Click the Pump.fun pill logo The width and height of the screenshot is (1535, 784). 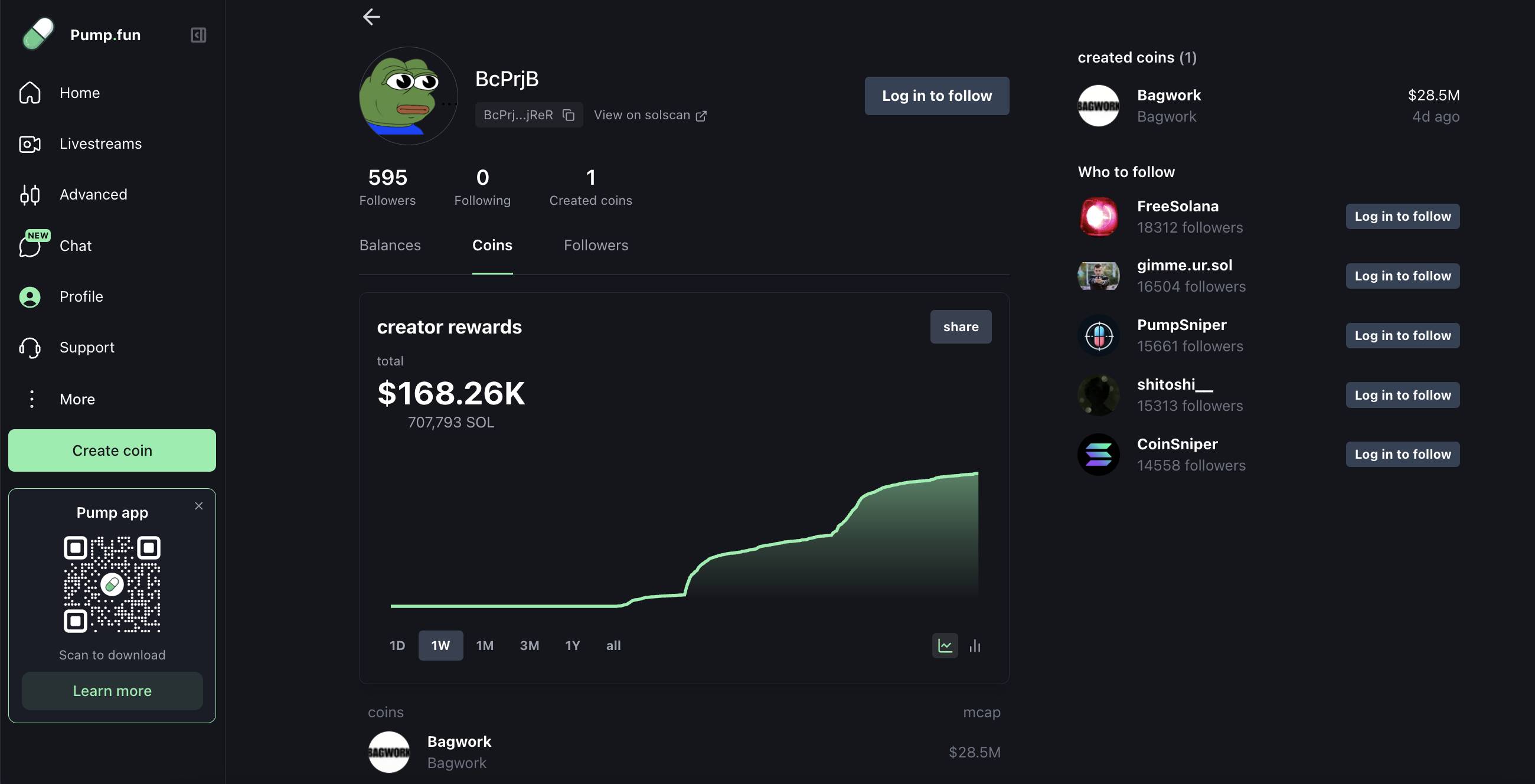pos(38,34)
